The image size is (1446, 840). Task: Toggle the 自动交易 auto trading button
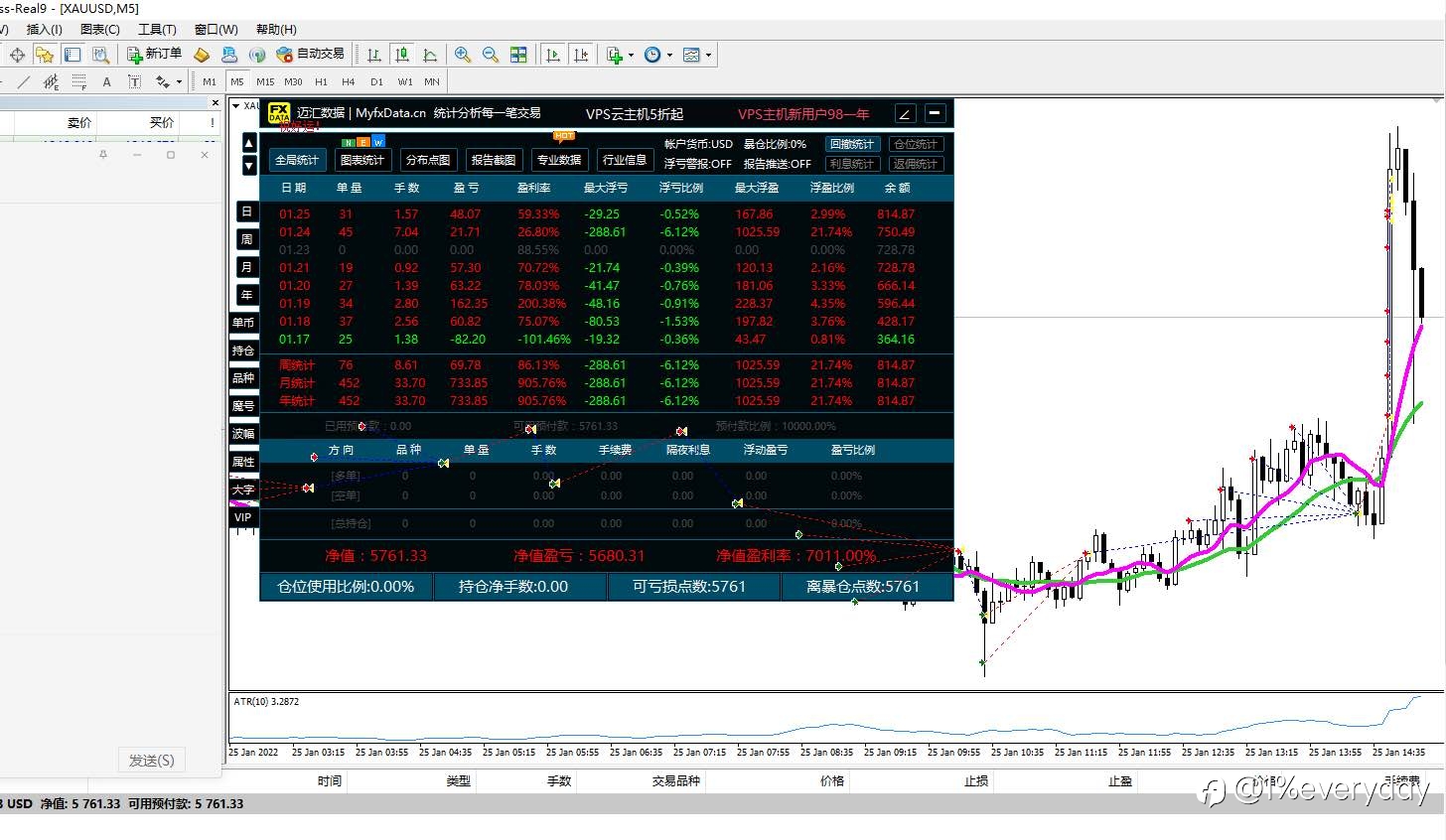pos(311,54)
